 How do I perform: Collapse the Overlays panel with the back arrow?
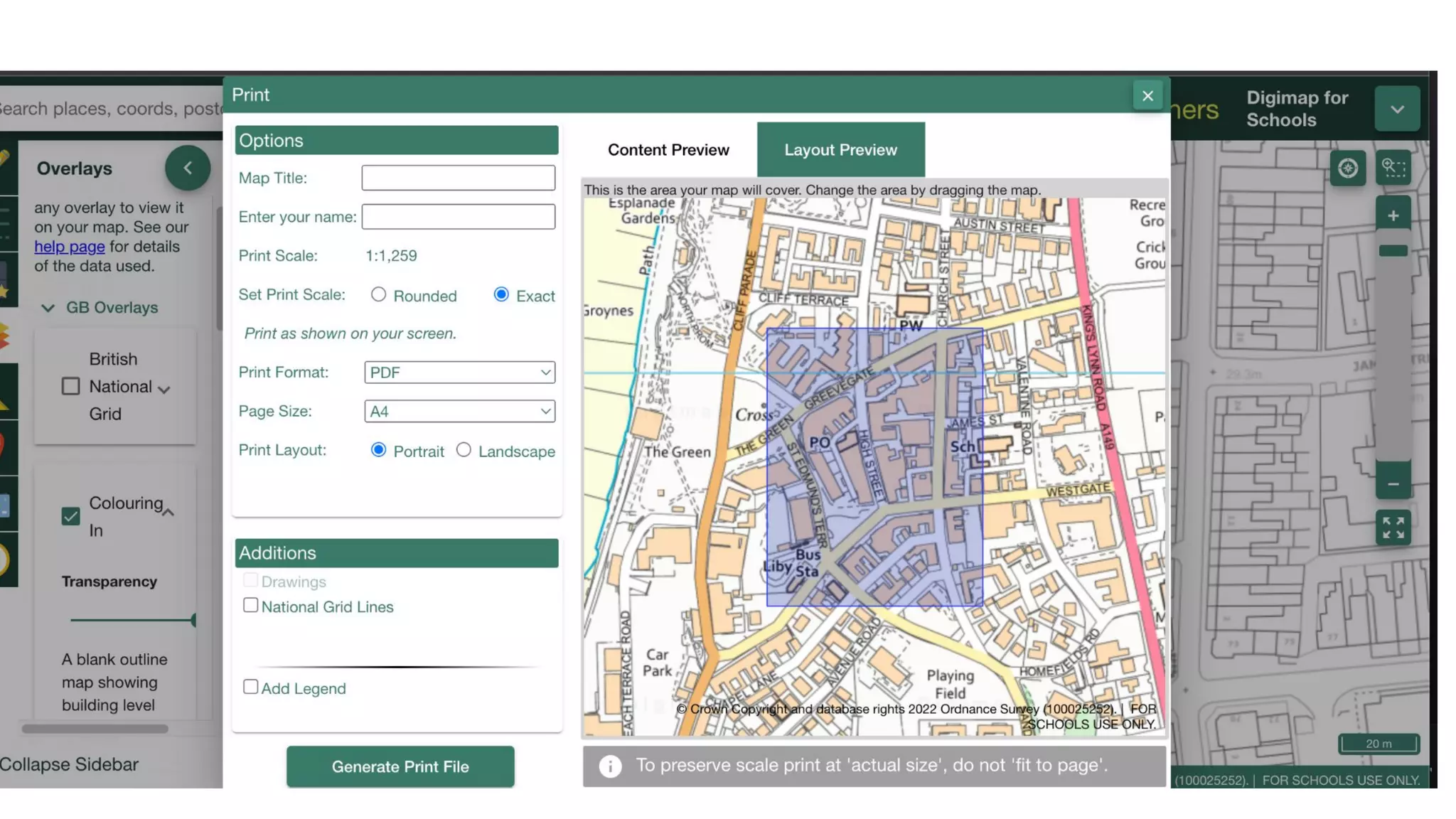coord(188,168)
